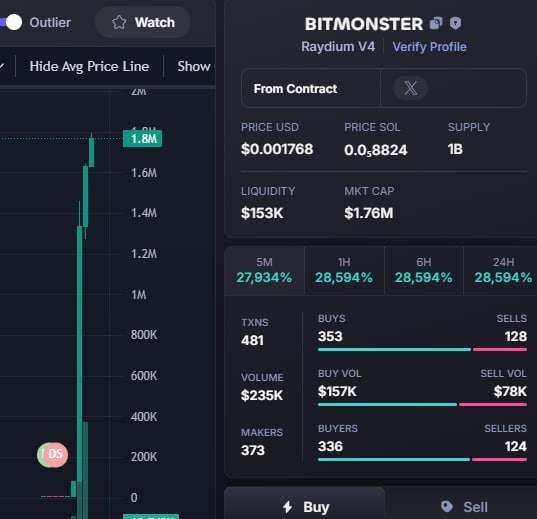
Task: Click the lightning bolt icon on Buy
Action: (x=288, y=507)
